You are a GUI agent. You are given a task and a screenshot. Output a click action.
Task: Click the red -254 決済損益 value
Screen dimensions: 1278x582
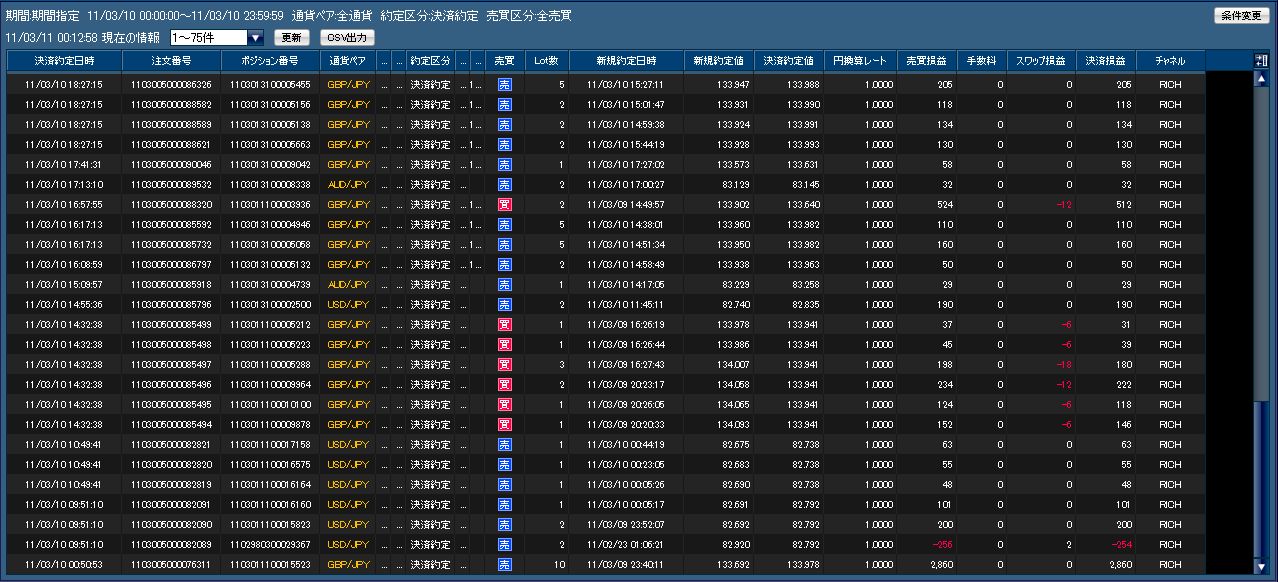1119,544
